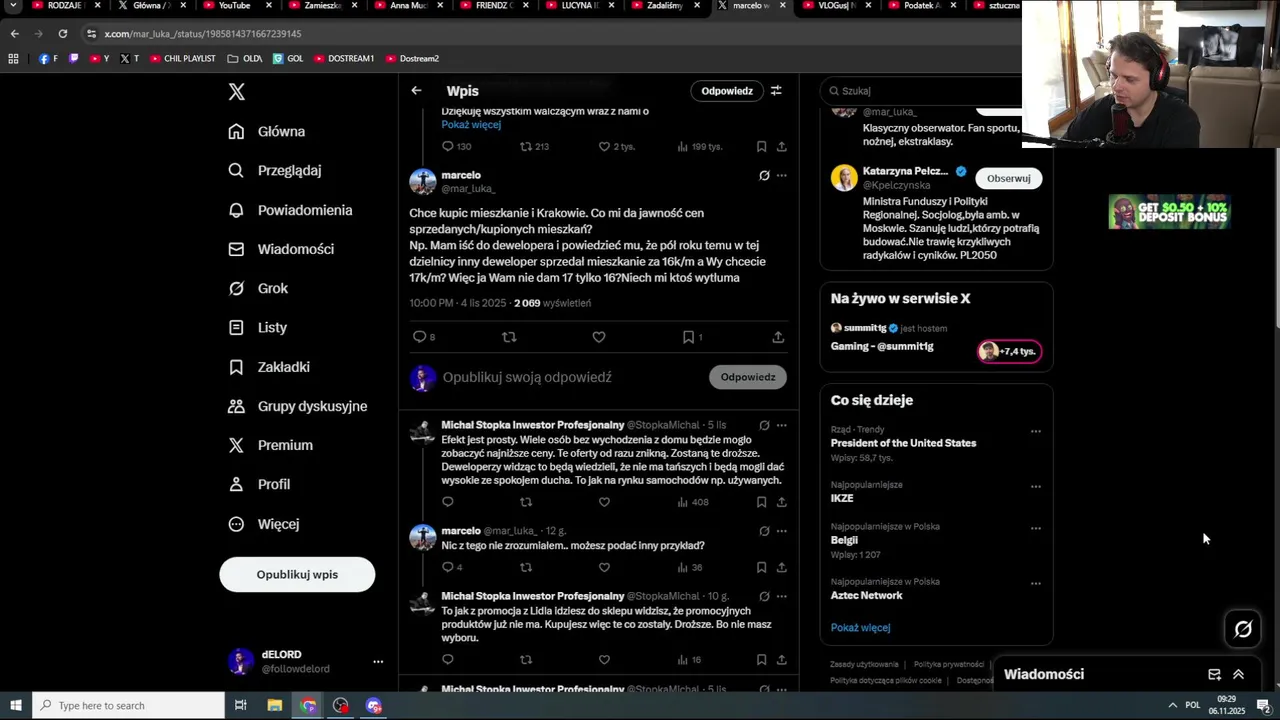The height and width of the screenshot is (720, 1280).
Task: Go back with the Wpis arrow
Action: tap(416, 91)
